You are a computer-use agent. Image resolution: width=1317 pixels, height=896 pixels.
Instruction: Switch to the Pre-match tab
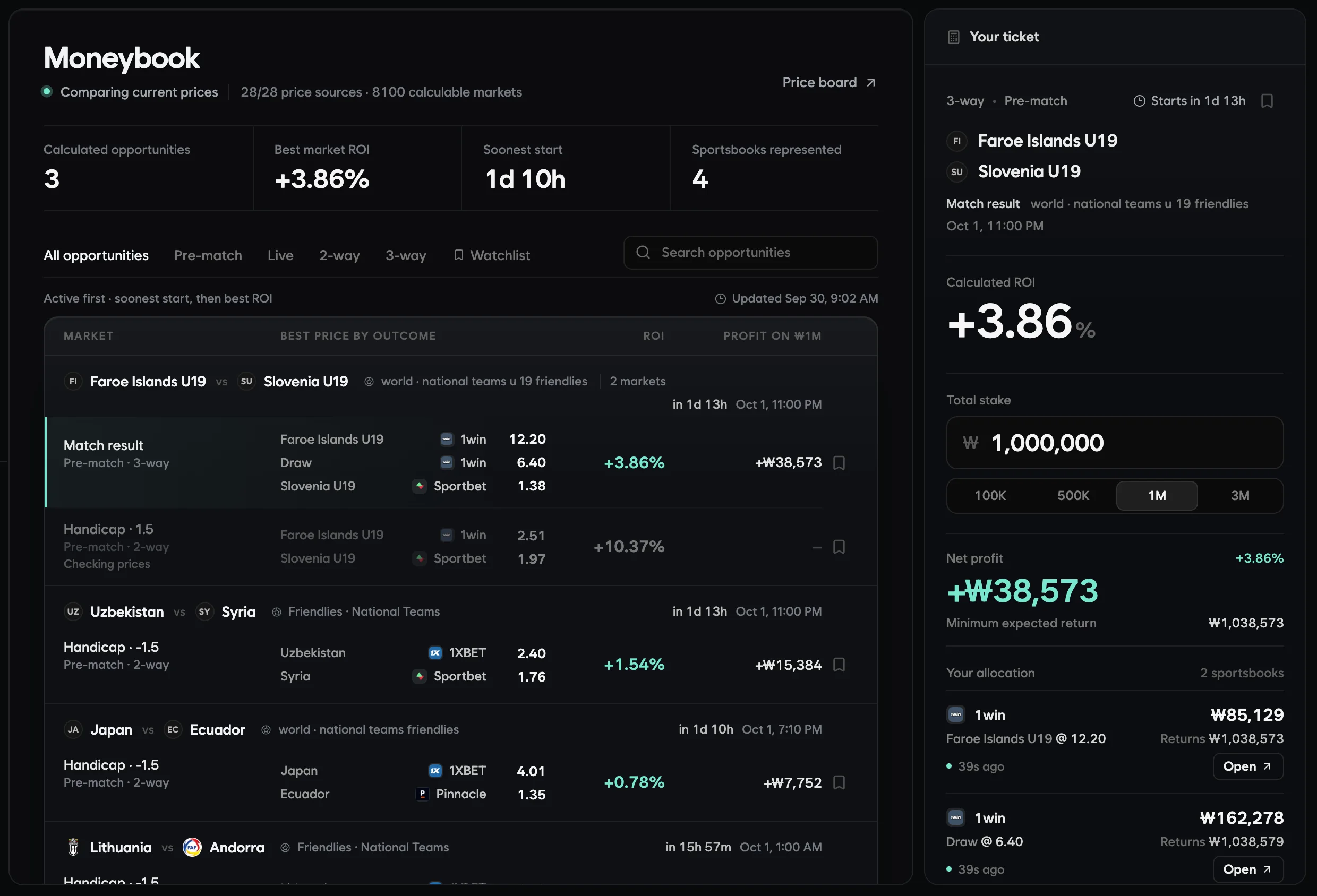click(x=208, y=255)
